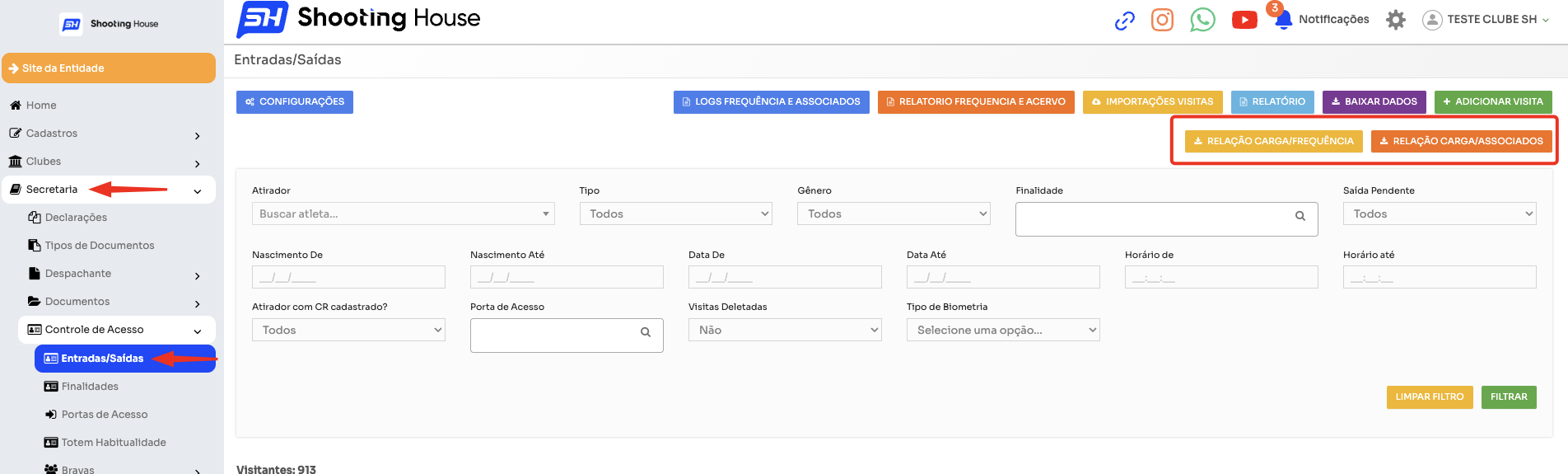The width and height of the screenshot is (1568, 474).
Task: Click the Porta de Acesso search icon
Action: pyautogui.click(x=646, y=332)
